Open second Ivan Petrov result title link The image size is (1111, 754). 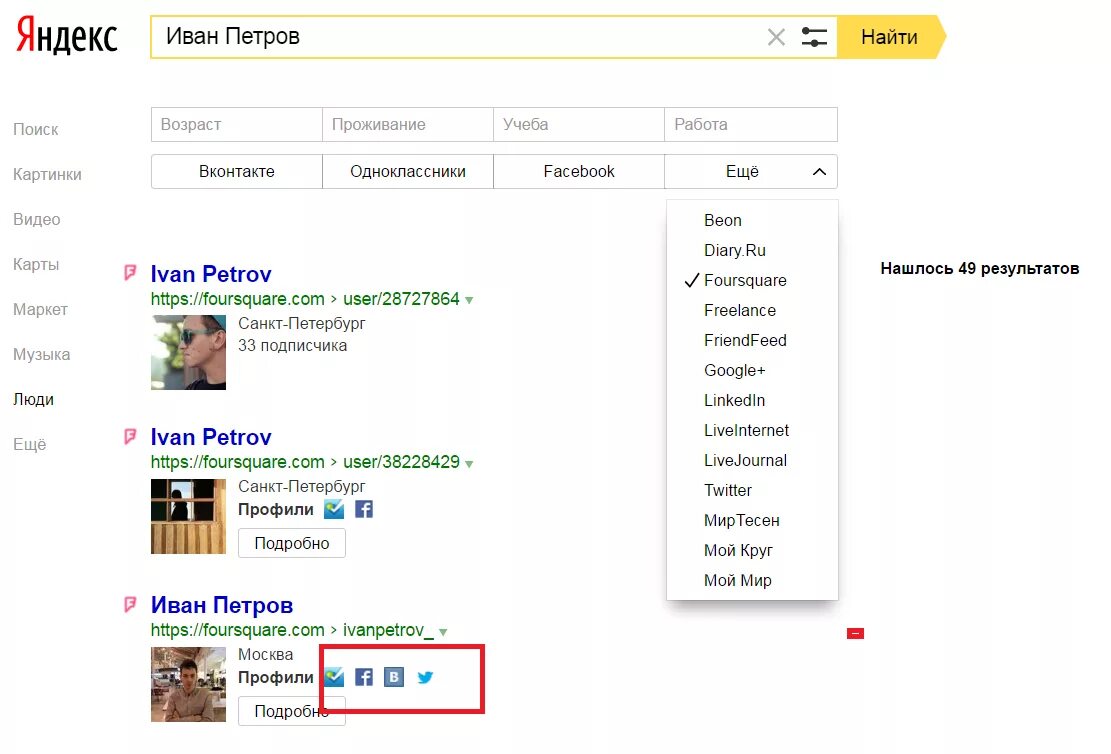coord(211,437)
